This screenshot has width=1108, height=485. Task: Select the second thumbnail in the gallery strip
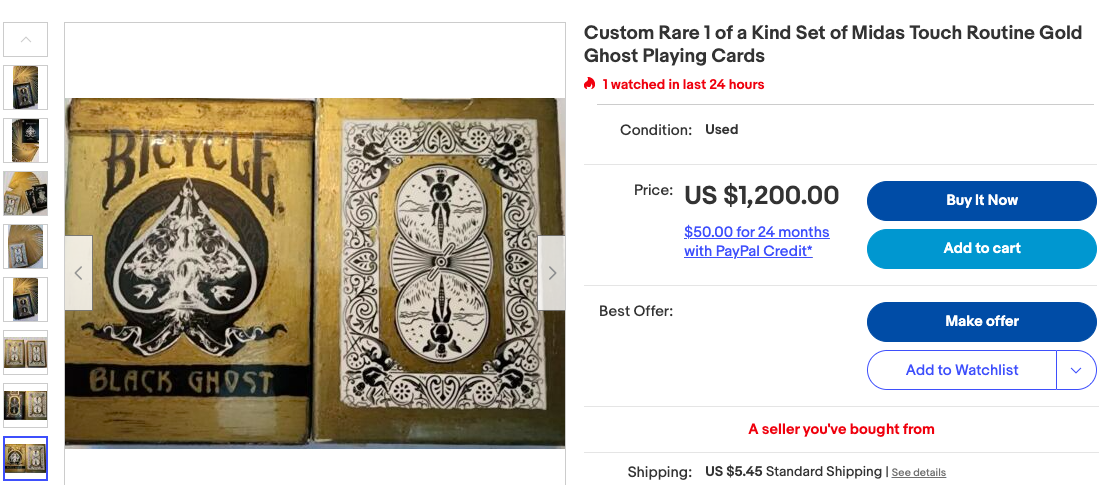pyautogui.click(x=26, y=140)
